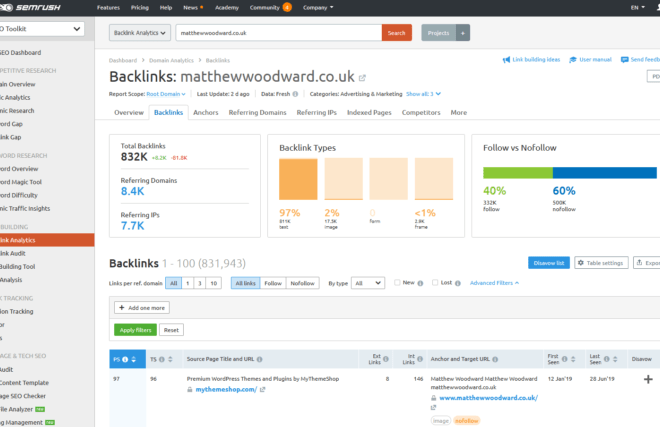This screenshot has width=660, height=427.
Task: Switch to the Overview tab
Action: (x=129, y=112)
